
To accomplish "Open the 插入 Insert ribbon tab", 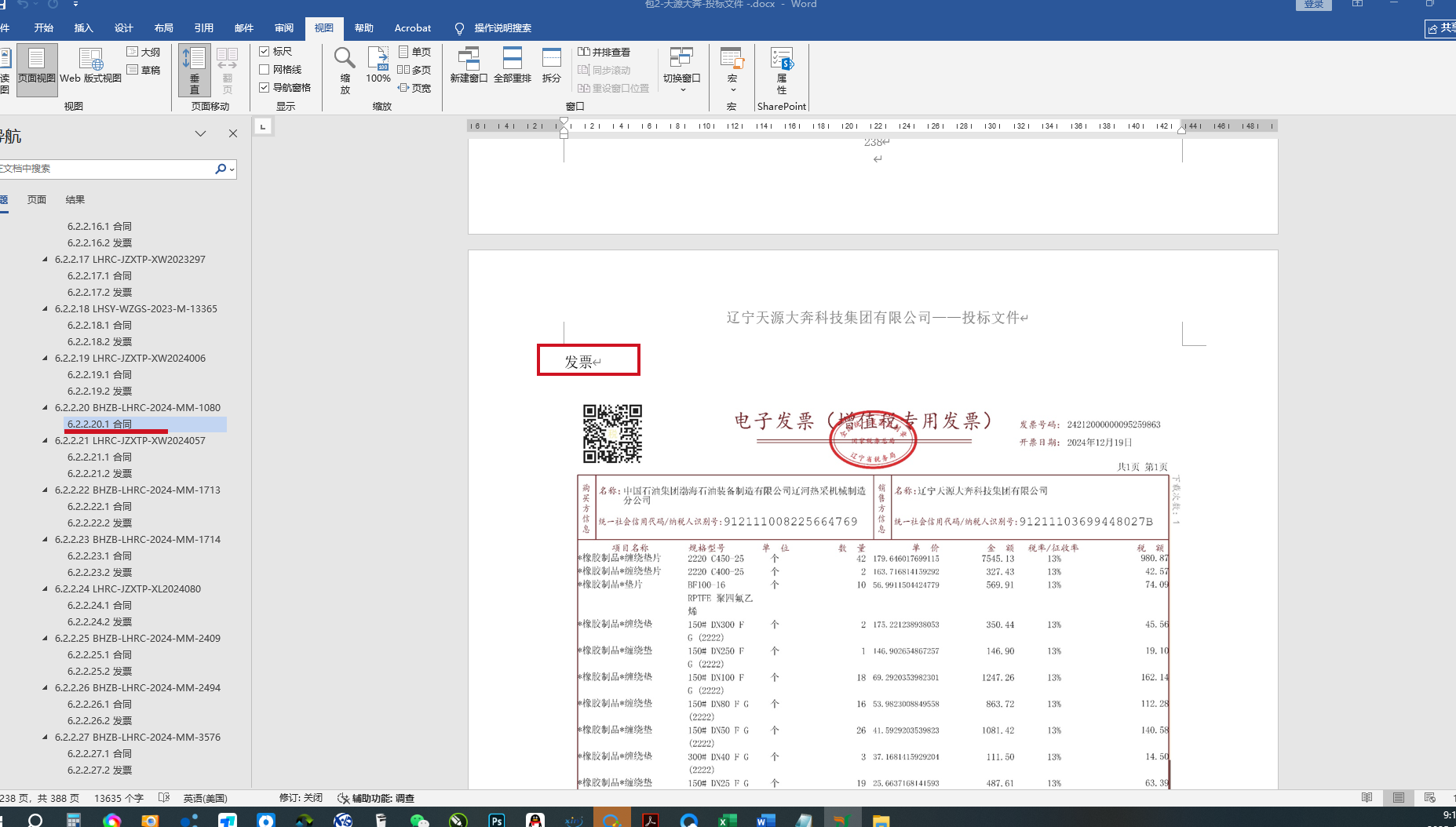I will point(84,28).
